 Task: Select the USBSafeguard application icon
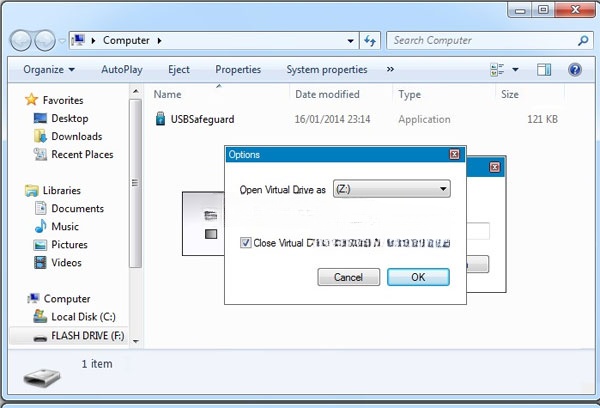(x=160, y=119)
